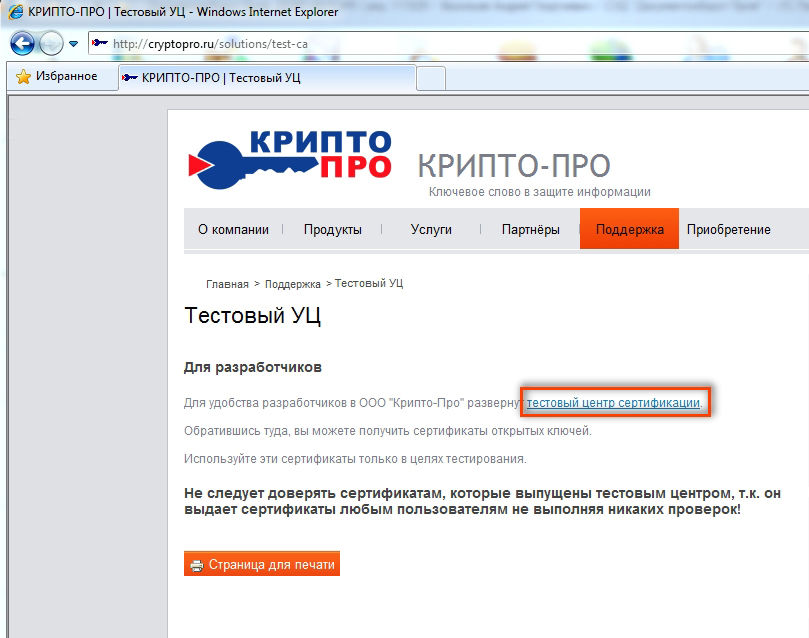Click the Ключевое слово в защите информации tagline
The image size is (809, 638).
click(540, 192)
